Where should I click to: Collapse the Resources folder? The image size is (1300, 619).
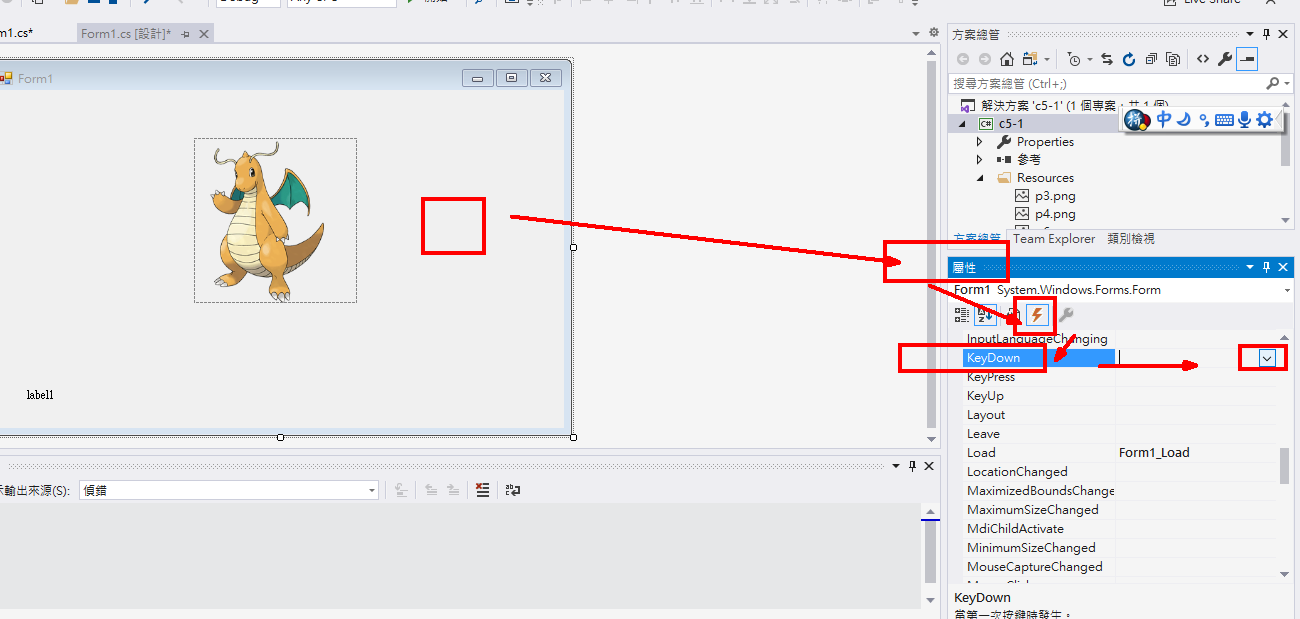(x=980, y=178)
